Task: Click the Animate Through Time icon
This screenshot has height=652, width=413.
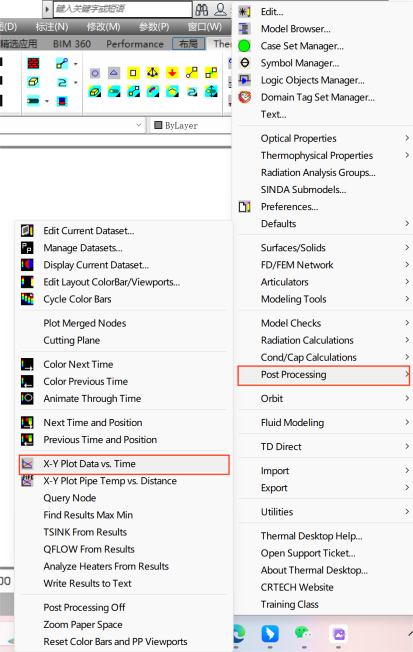Action: pos(27,398)
